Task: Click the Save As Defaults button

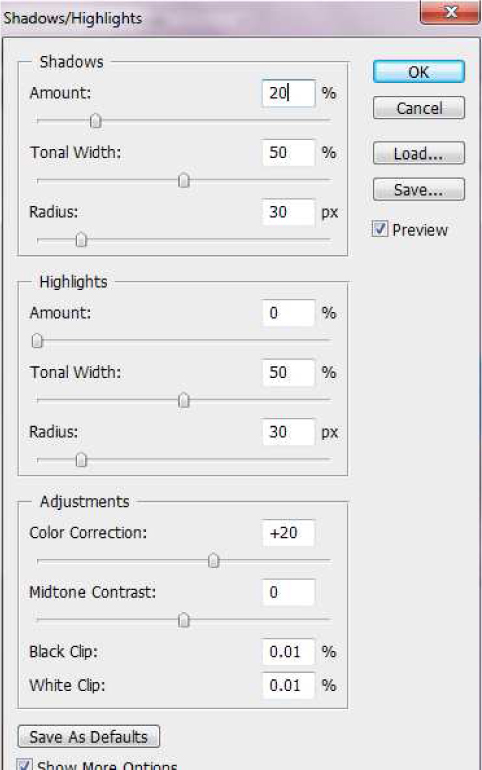Action: 89,737
